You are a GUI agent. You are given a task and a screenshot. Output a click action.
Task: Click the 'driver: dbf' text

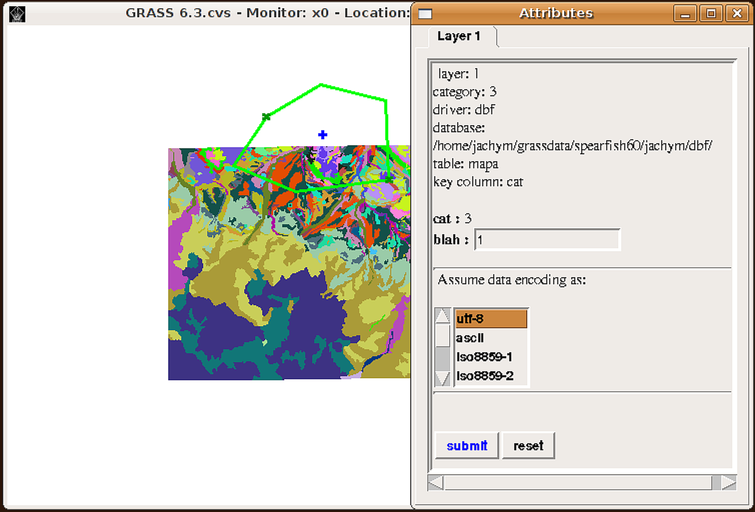(464, 110)
